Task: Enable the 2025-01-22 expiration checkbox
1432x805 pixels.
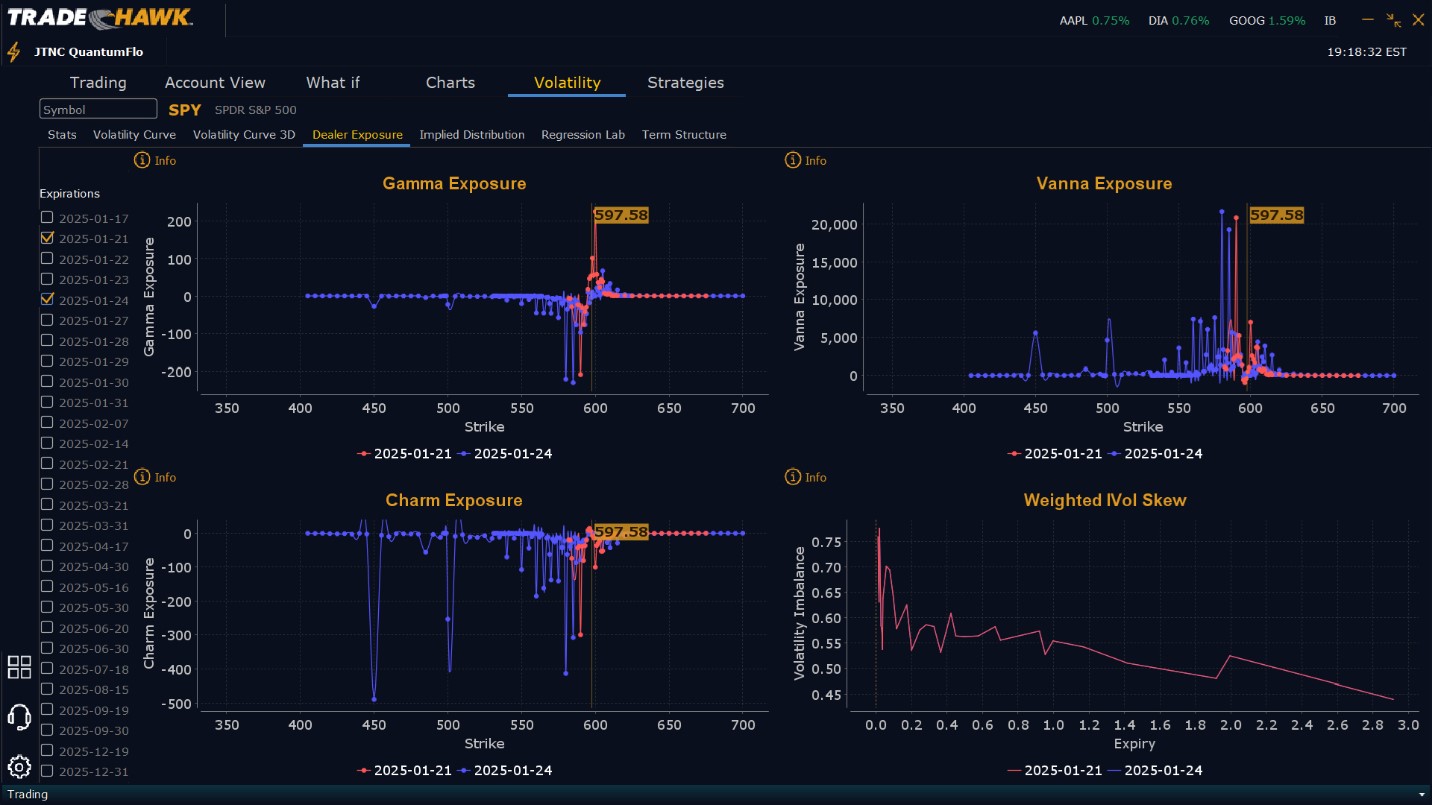Action: [x=46, y=258]
